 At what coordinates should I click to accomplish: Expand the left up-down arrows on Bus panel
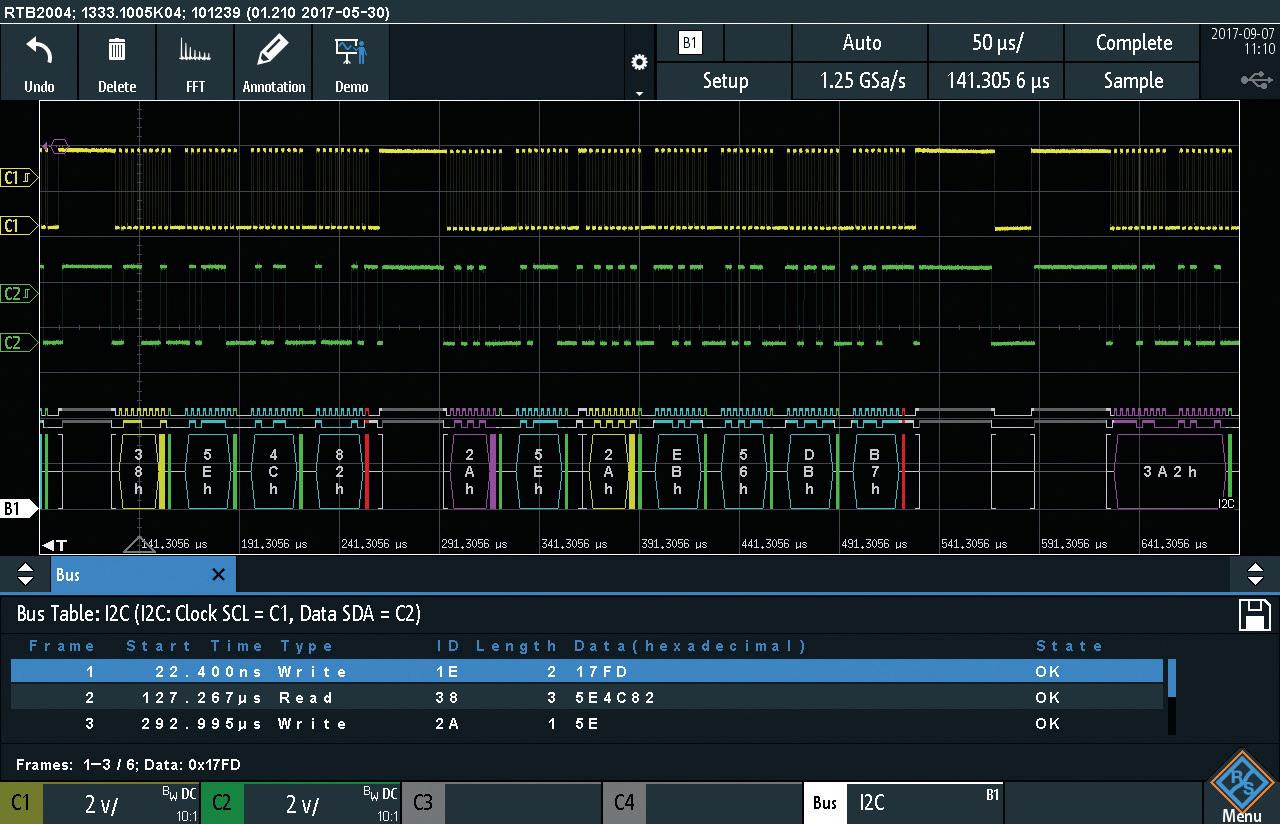pyautogui.click(x=26, y=575)
